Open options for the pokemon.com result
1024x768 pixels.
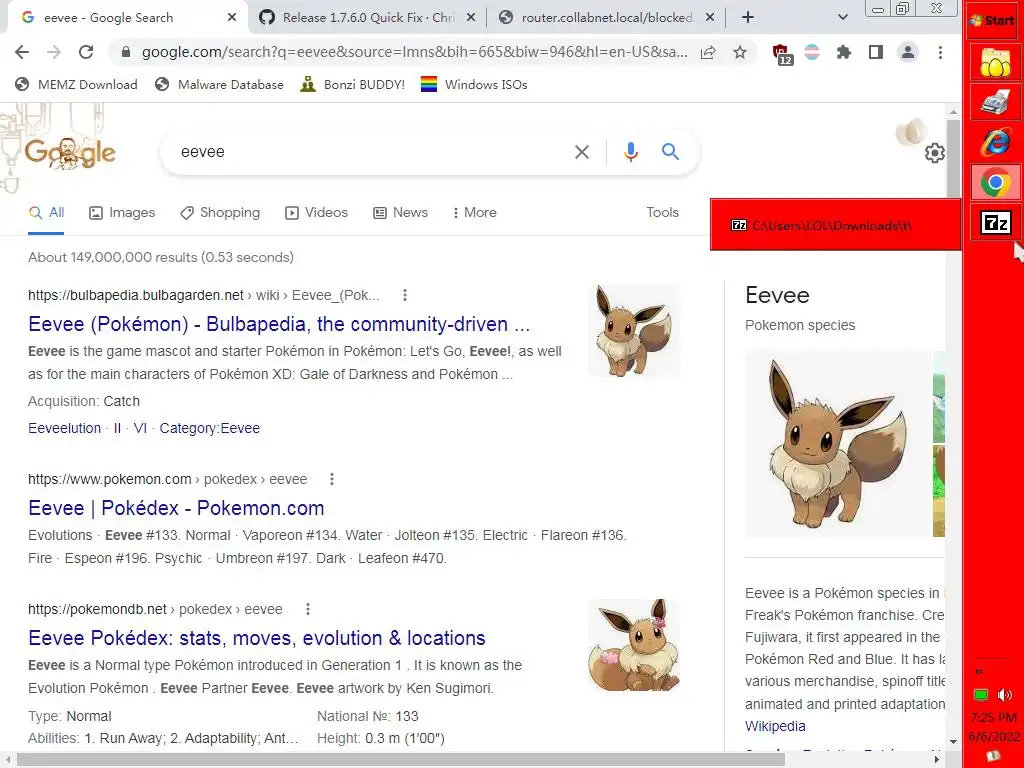coord(332,479)
